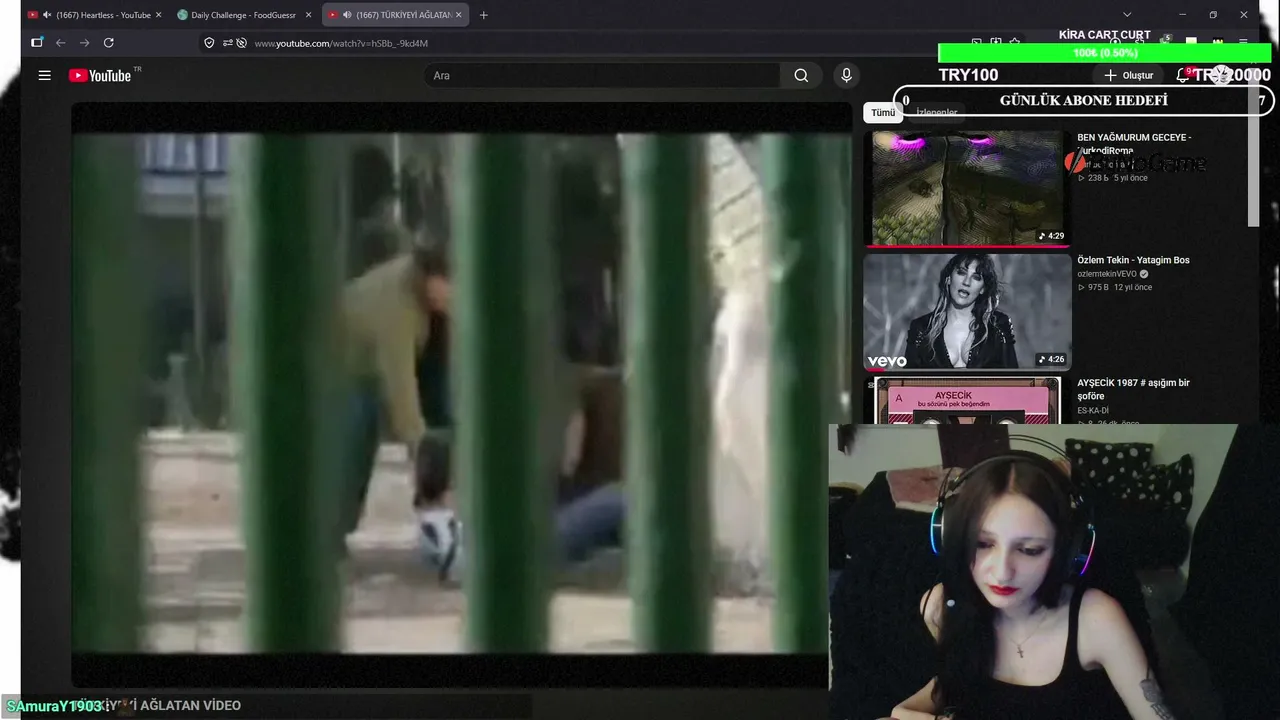Screen dimensions: 1280x720
Task: Expand the list all tabs chevron
Action: pyautogui.click(x=1127, y=15)
